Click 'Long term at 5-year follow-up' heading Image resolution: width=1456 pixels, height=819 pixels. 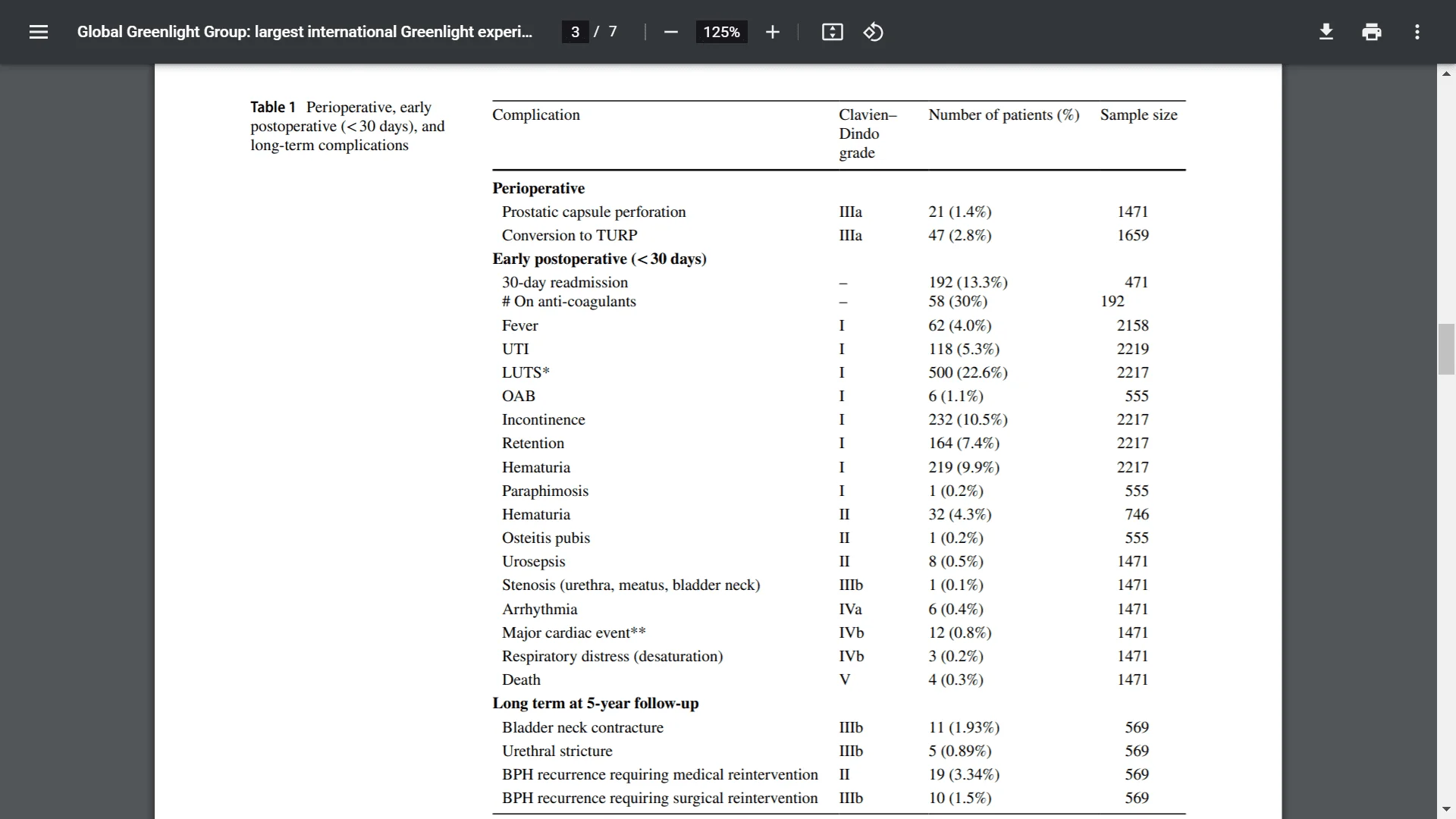point(595,703)
